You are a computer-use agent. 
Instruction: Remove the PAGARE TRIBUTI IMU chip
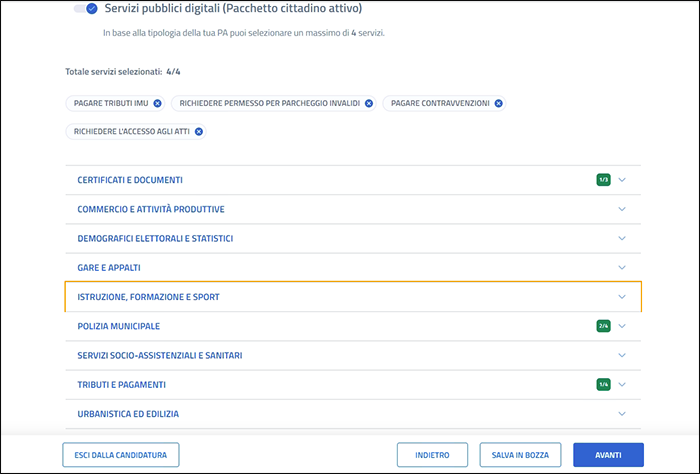(x=159, y=103)
